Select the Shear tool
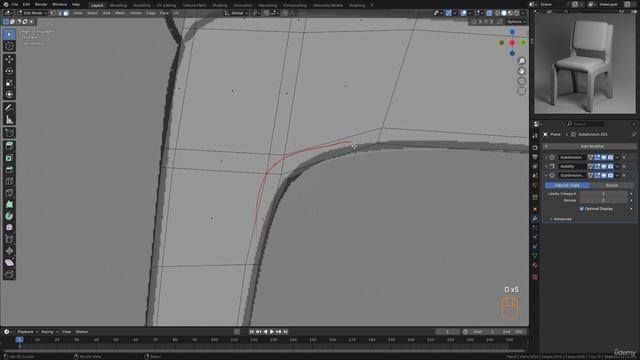Screen dimensions: 640x360 [9, 263]
